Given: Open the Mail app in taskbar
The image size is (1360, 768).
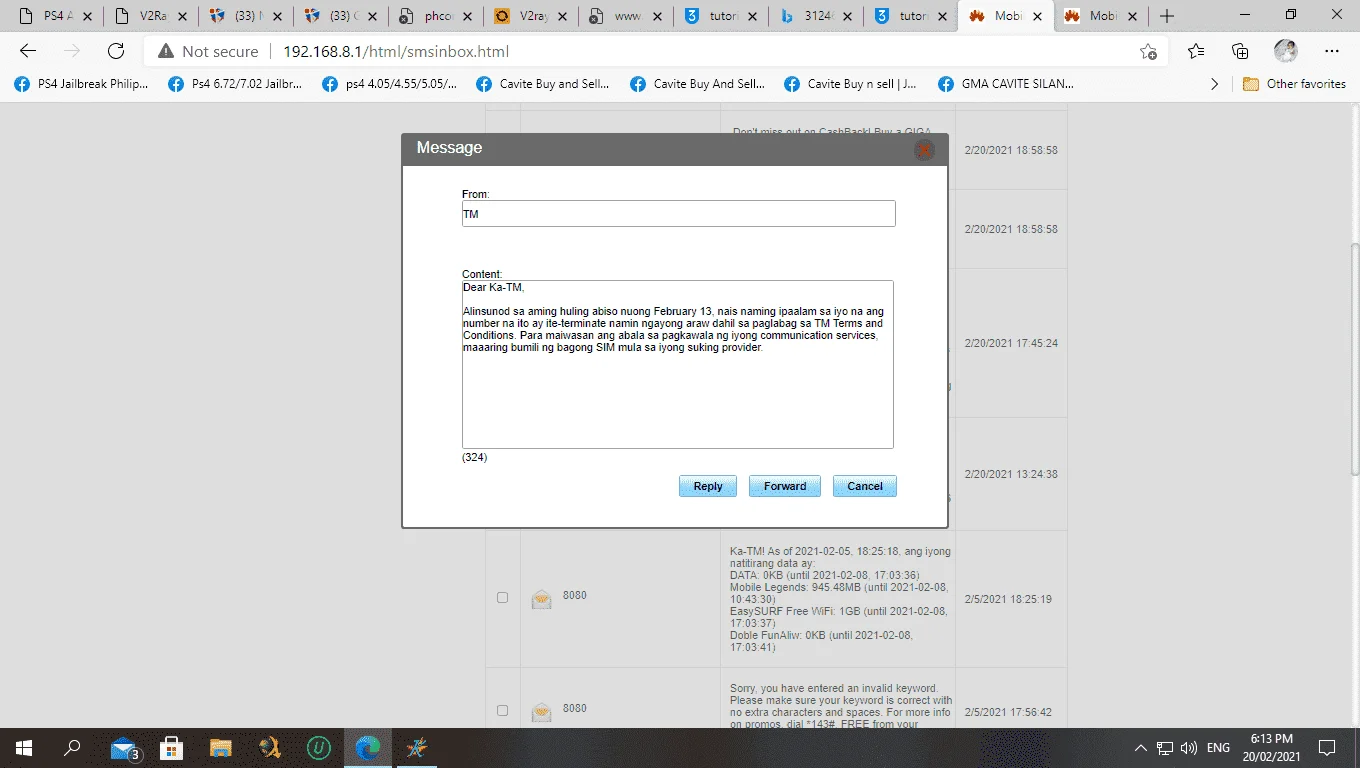Looking at the screenshot, I should pyautogui.click(x=123, y=748).
